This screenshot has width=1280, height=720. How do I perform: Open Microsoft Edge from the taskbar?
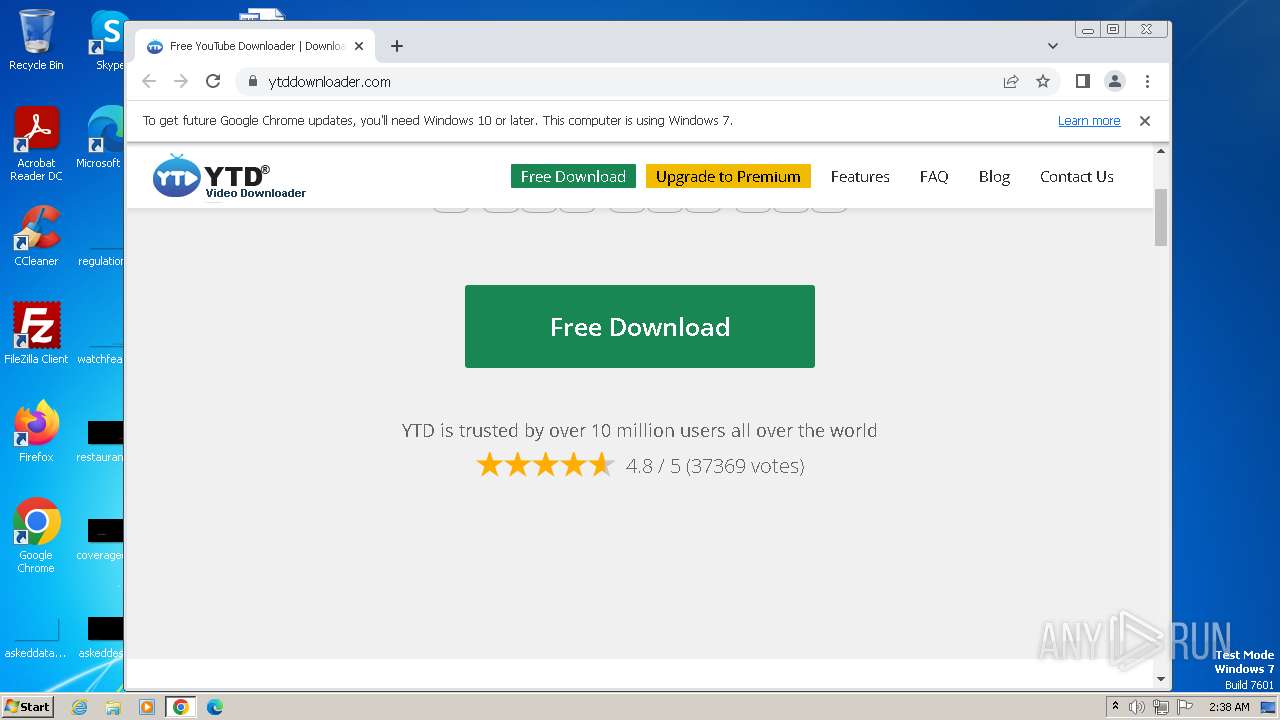[215, 707]
